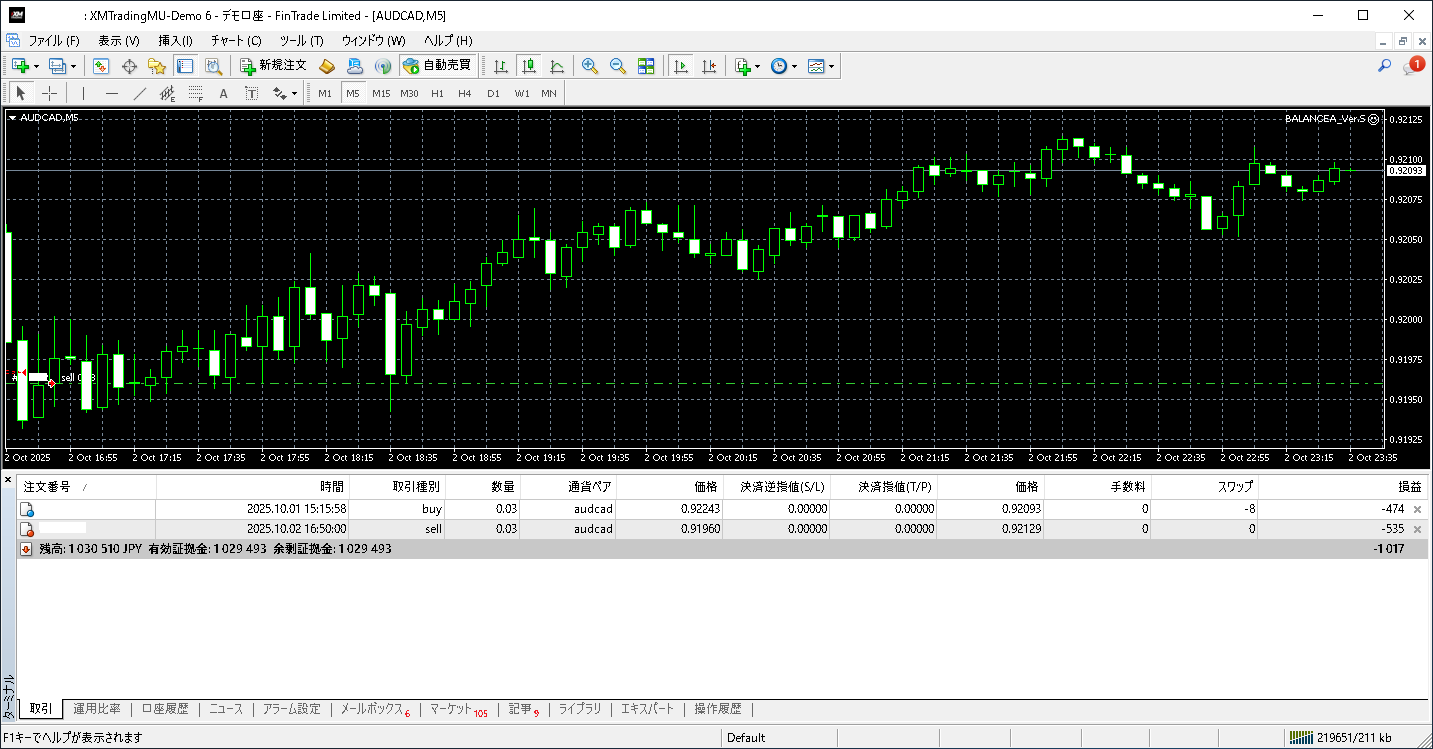
Task: Open the search magnifier icon
Action: [1385, 66]
